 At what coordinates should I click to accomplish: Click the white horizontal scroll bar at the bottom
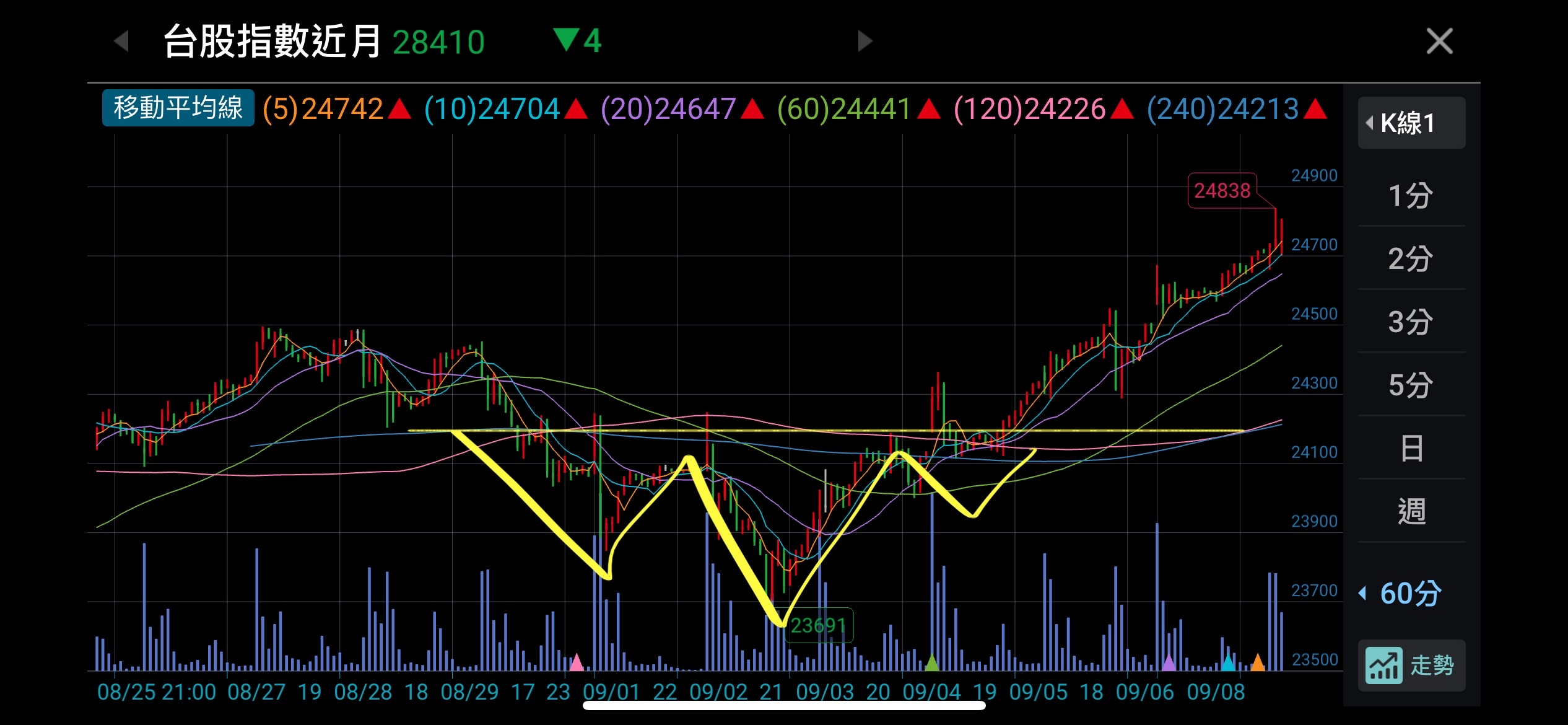[x=783, y=706]
